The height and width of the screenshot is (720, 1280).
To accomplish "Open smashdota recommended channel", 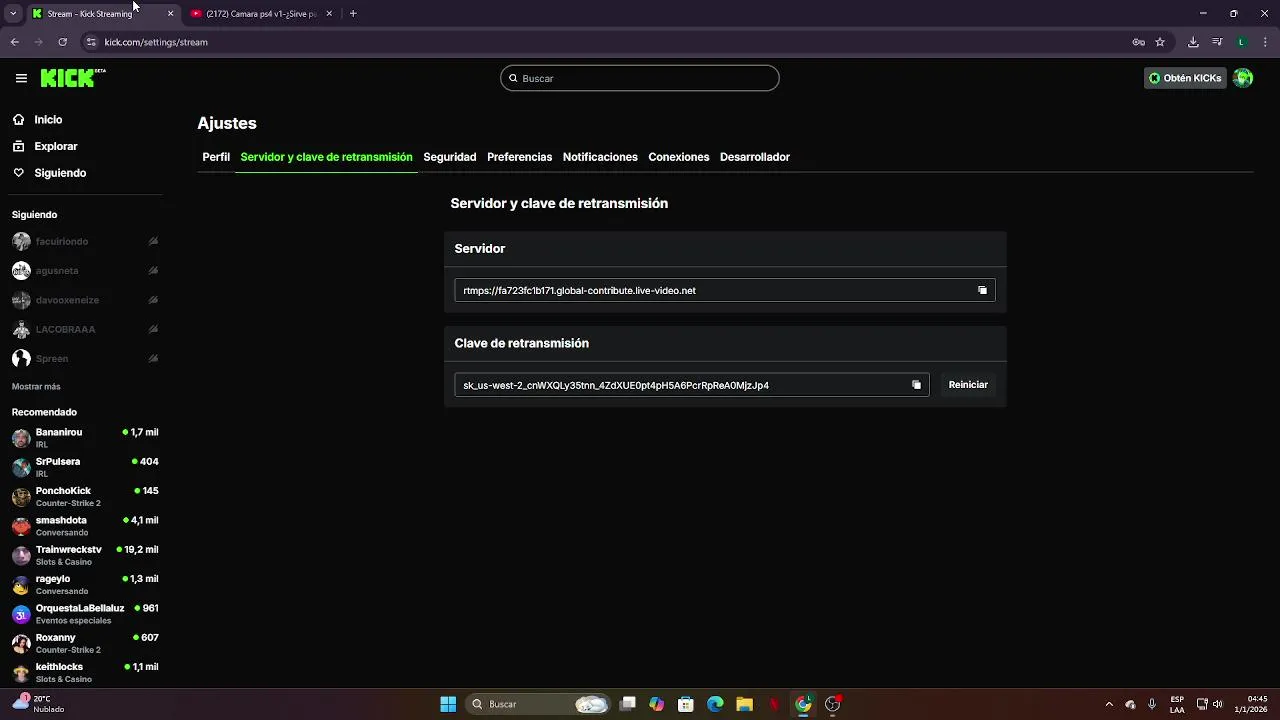I will 85,526.
